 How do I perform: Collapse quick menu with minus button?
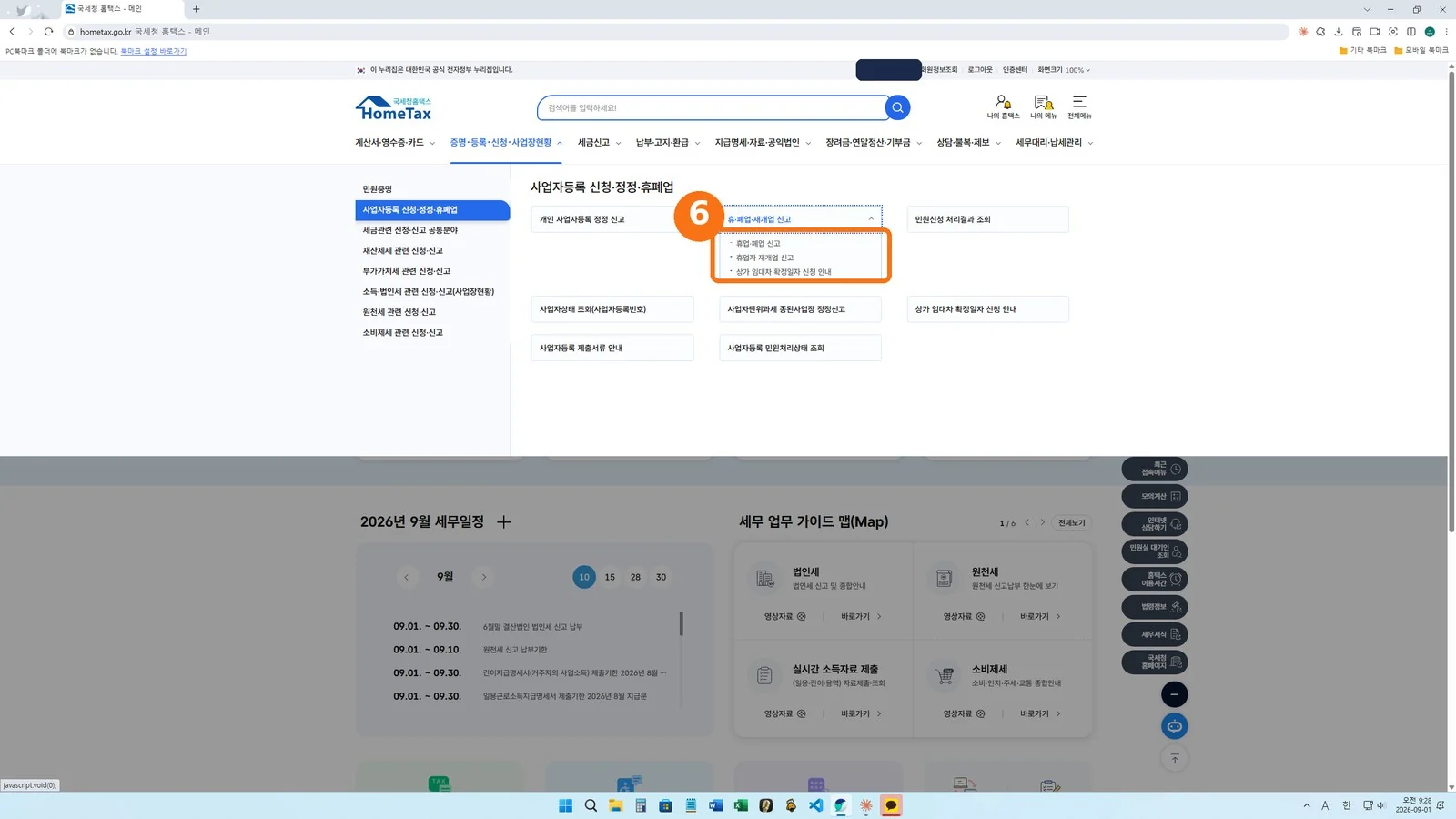[1175, 694]
